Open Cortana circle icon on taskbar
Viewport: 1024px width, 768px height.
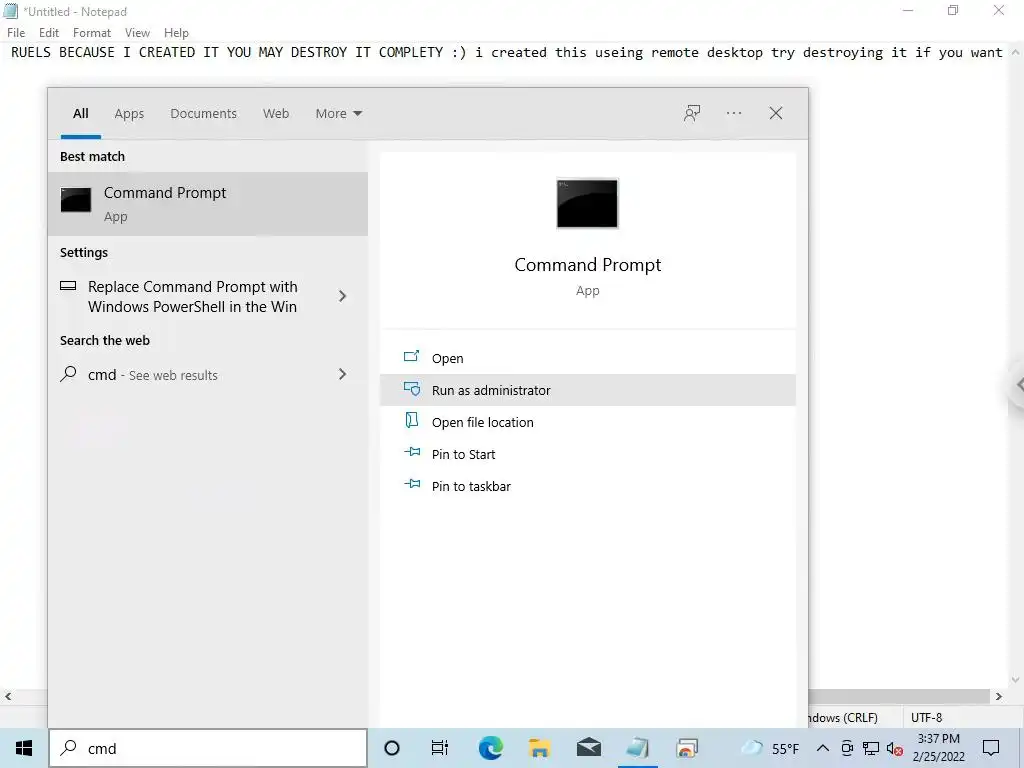pyautogui.click(x=392, y=748)
